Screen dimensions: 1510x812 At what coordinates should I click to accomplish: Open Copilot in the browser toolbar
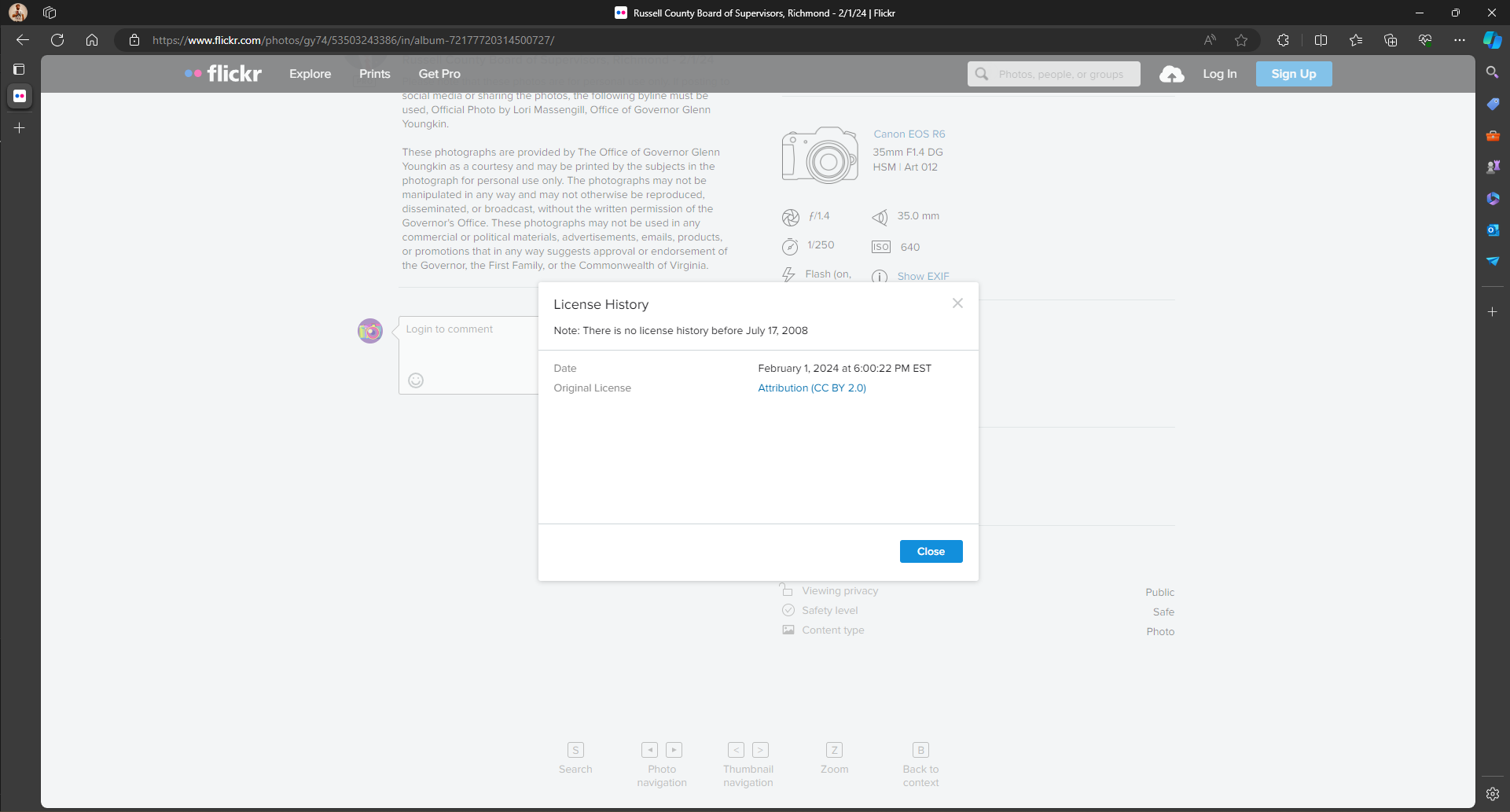pos(1492,40)
